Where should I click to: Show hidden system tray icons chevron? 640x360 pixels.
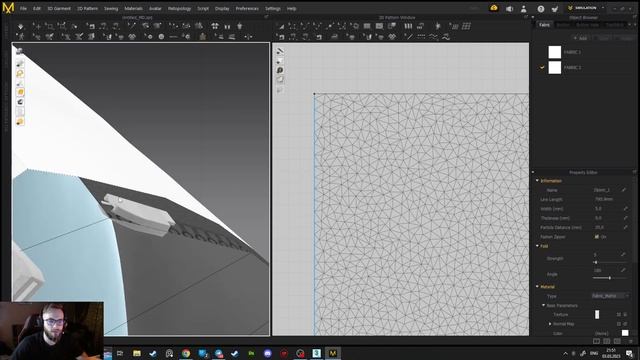565,353
